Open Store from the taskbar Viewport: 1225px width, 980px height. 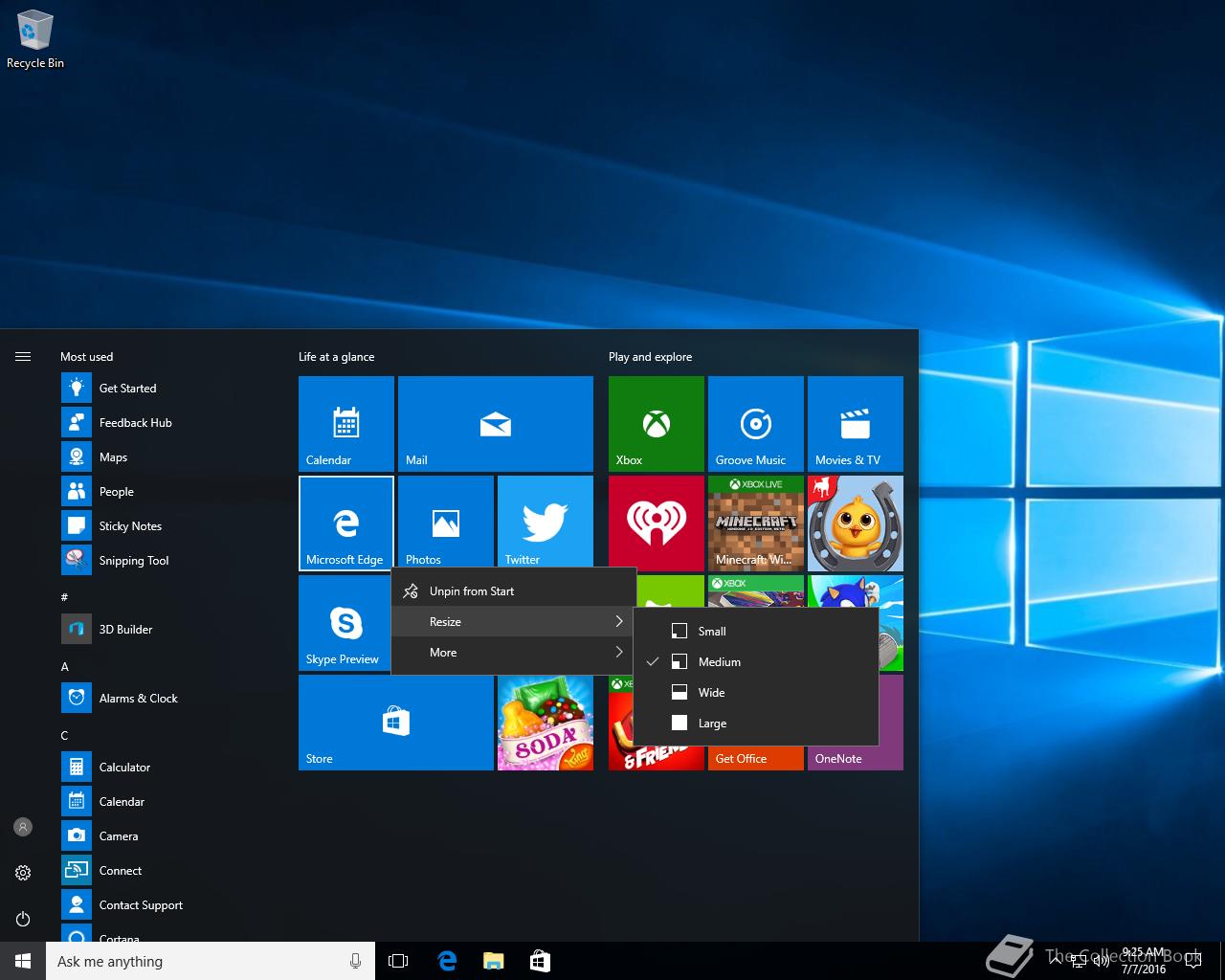tap(540, 961)
